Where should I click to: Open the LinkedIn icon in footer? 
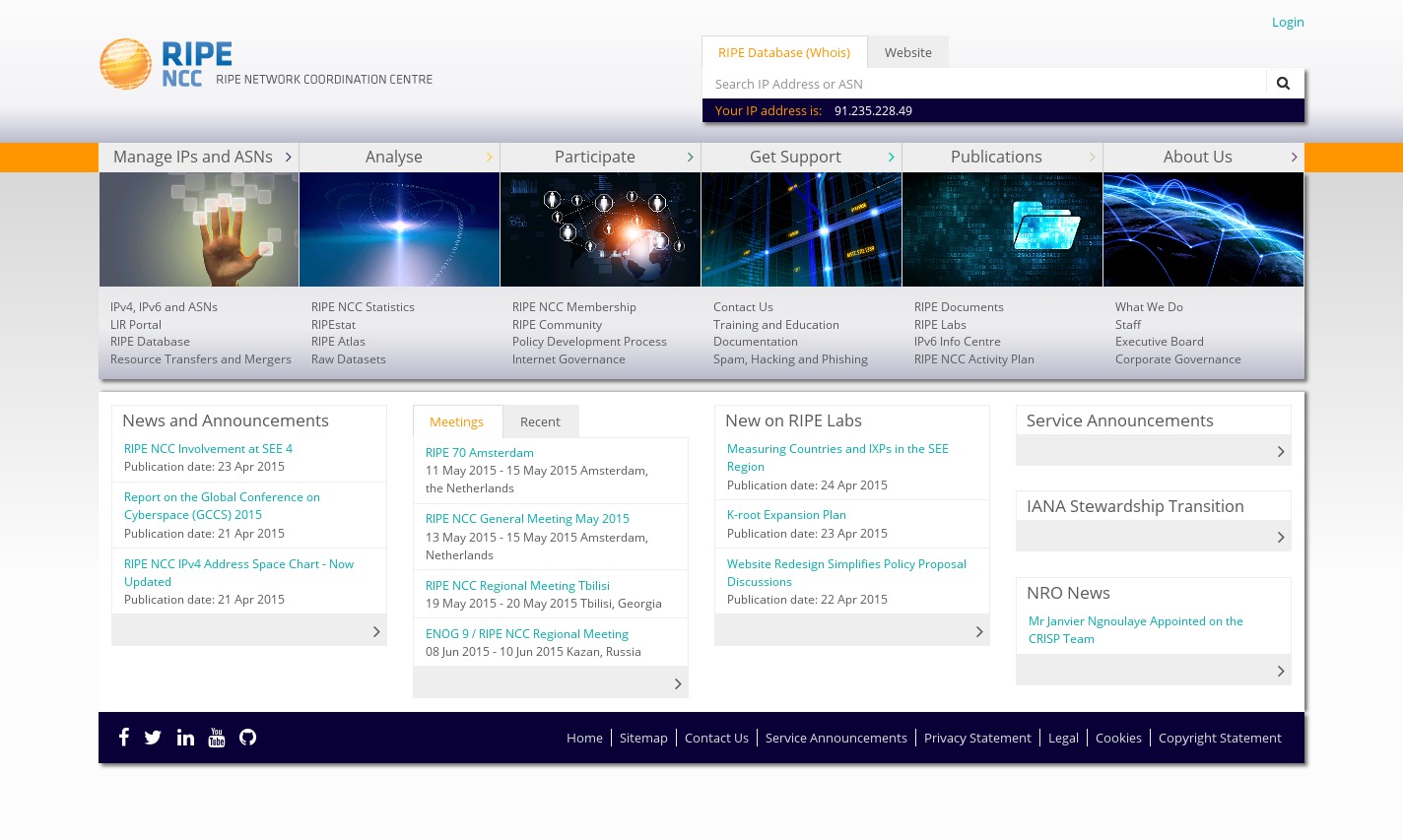click(185, 738)
